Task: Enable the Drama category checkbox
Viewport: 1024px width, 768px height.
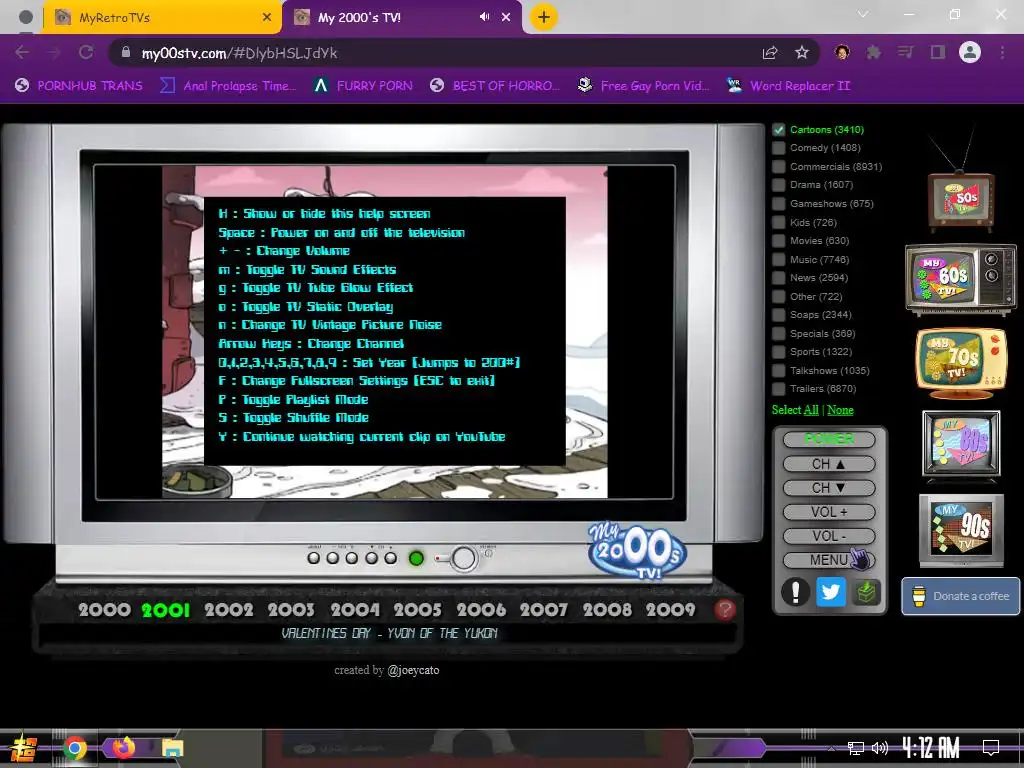Action: coord(778,185)
